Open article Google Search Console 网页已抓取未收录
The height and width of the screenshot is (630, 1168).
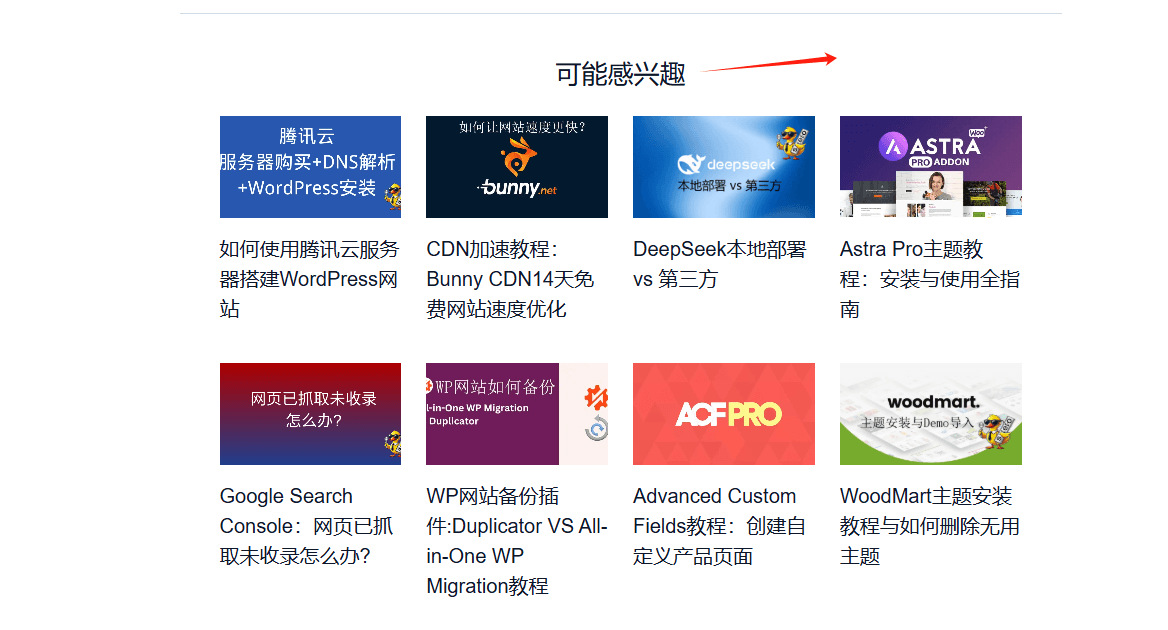(306, 526)
